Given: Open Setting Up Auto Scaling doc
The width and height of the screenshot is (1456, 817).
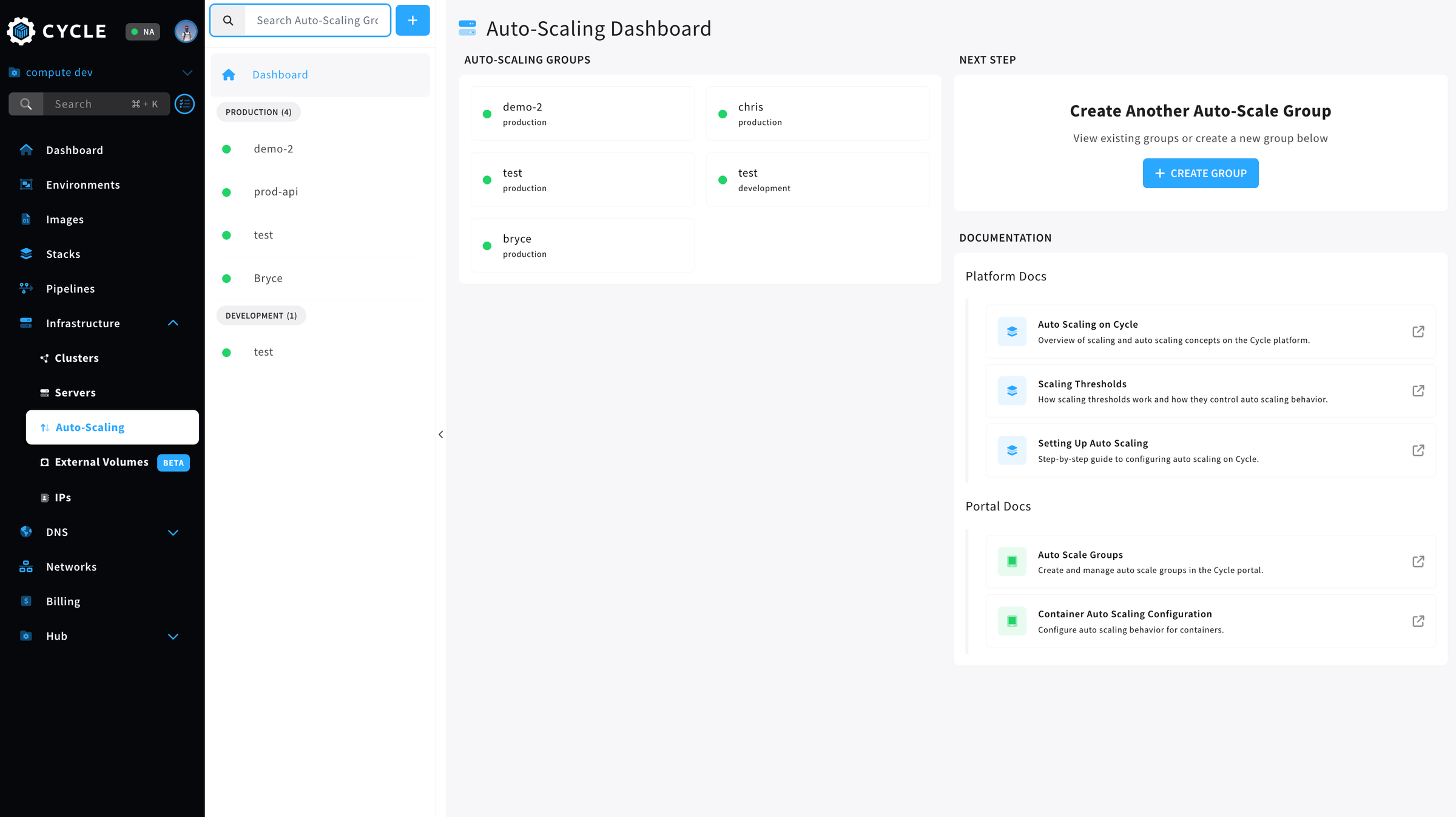Looking at the screenshot, I should [1210, 450].
